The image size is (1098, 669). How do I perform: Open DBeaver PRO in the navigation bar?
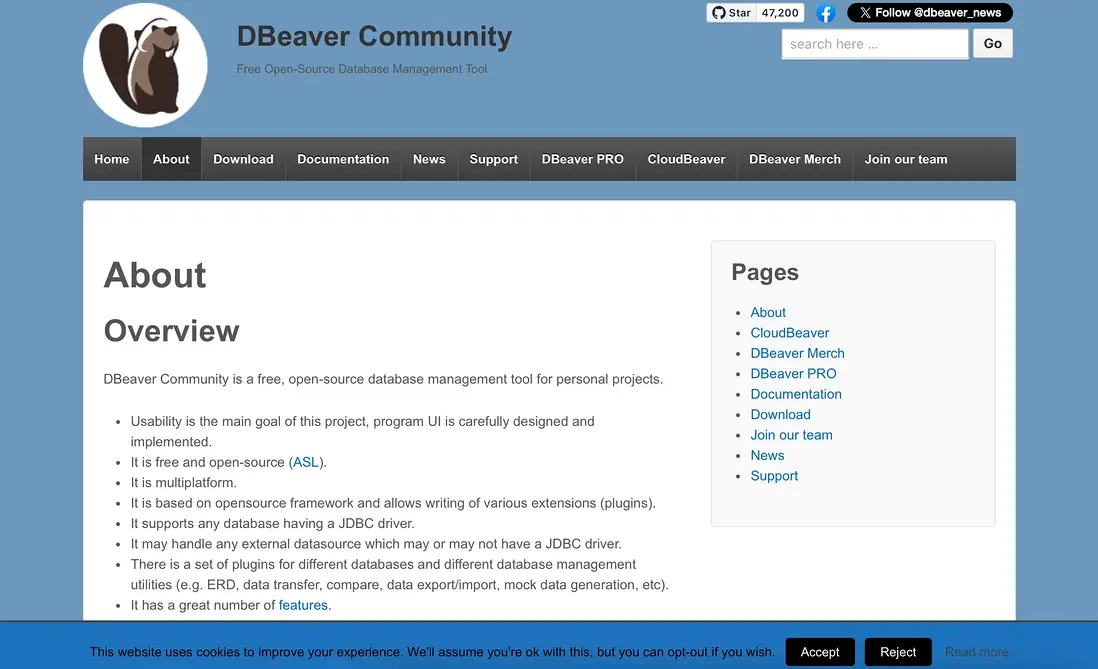(x=583, y=159)
